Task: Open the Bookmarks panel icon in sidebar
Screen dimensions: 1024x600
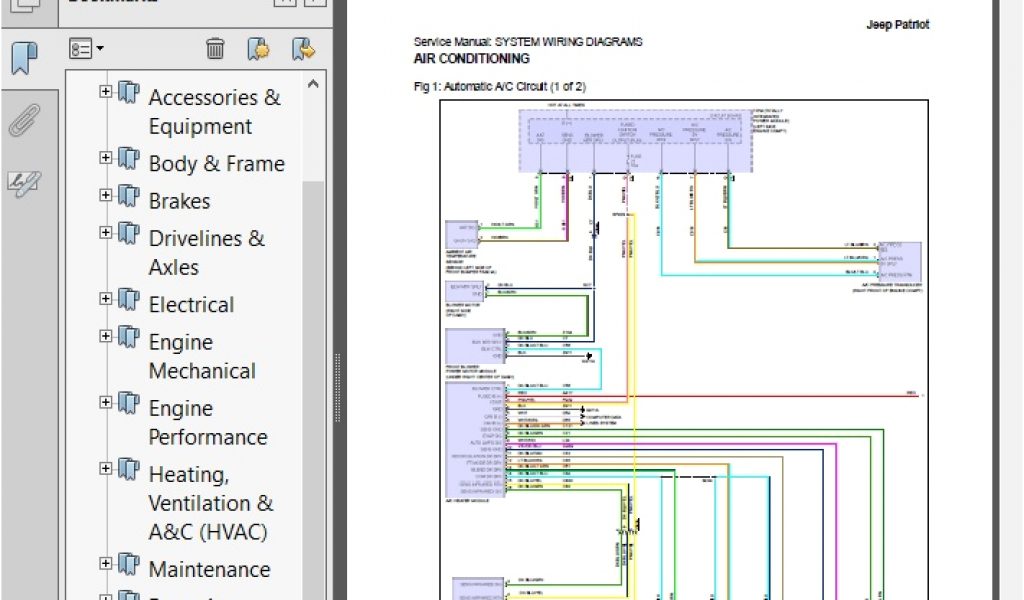Action: 26,57
